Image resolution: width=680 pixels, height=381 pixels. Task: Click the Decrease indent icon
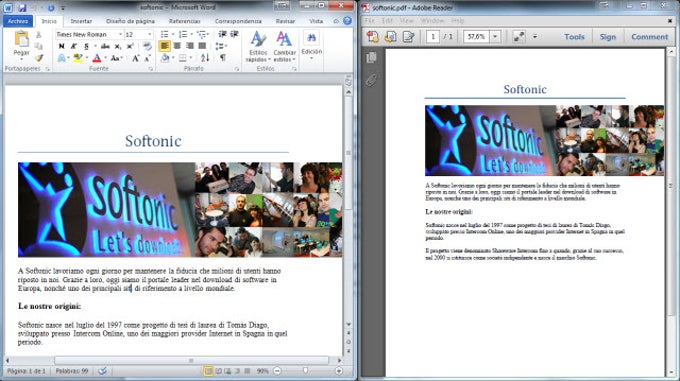click(222, 34)
